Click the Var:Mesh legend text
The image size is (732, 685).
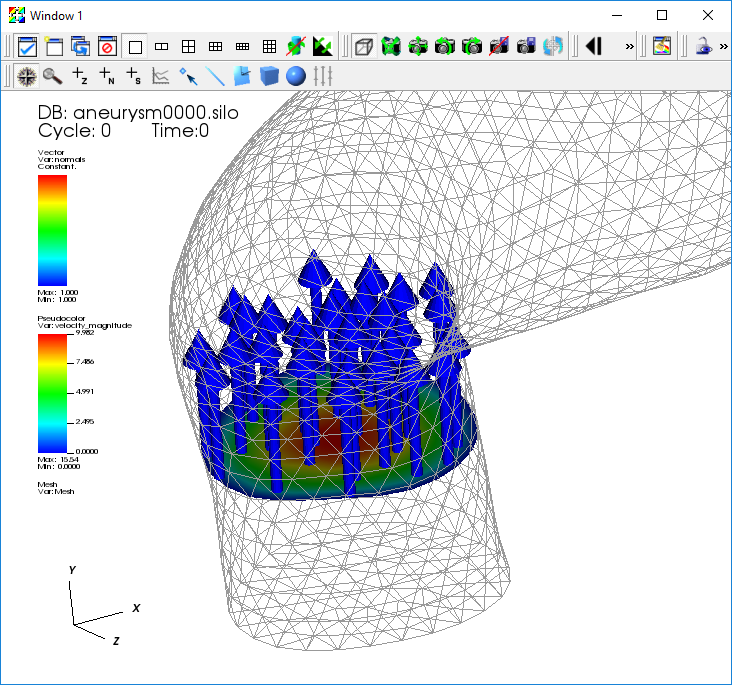pyautogui.click(x=56, y=492)
